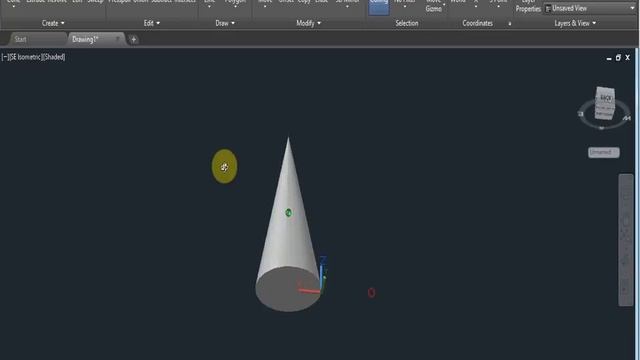Expand the Draw panel dropdown
Screen dimensions: 640x360
225,23
